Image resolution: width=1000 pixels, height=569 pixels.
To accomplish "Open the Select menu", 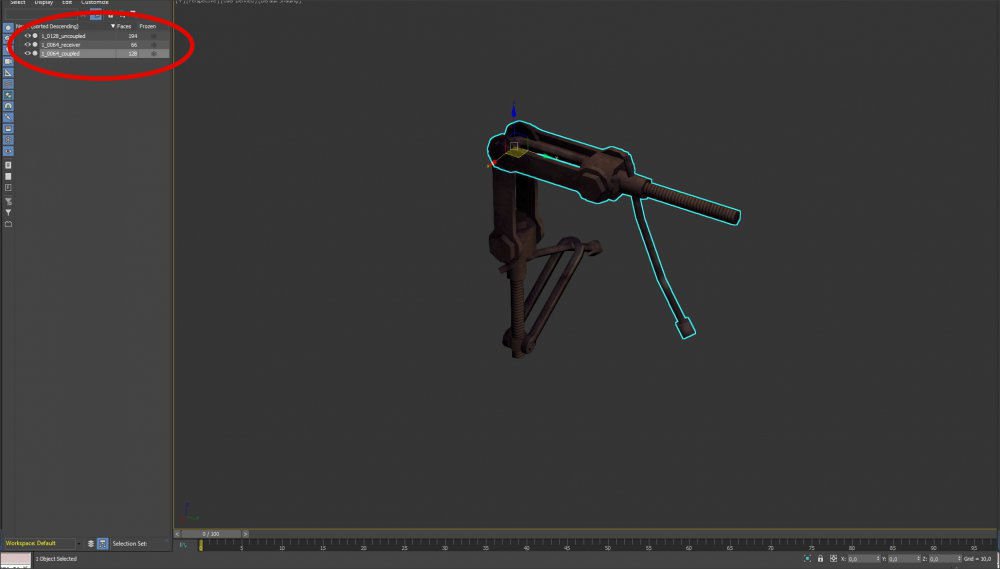I will point(17,3).
